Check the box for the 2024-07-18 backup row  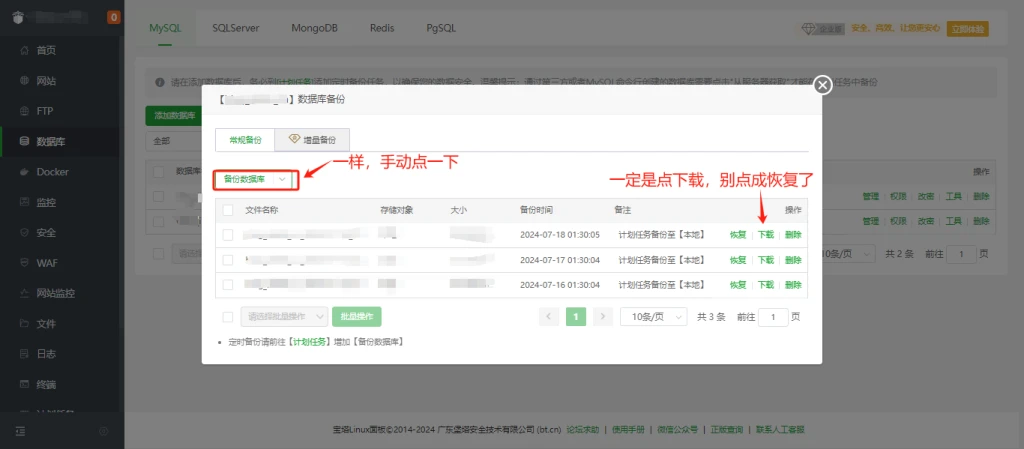click(228, 235)
